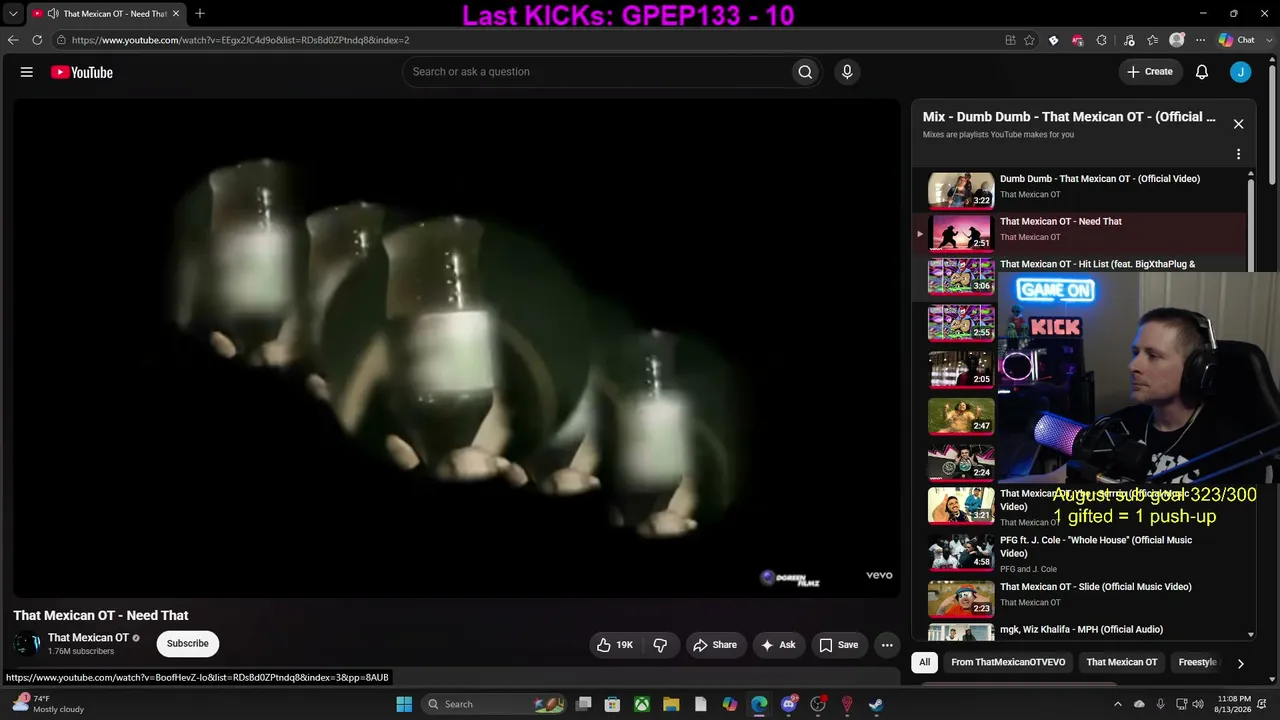Select the All filter chip
Image resolution: width=1280 pixels, height=720 pixels.
coord(925,662)
